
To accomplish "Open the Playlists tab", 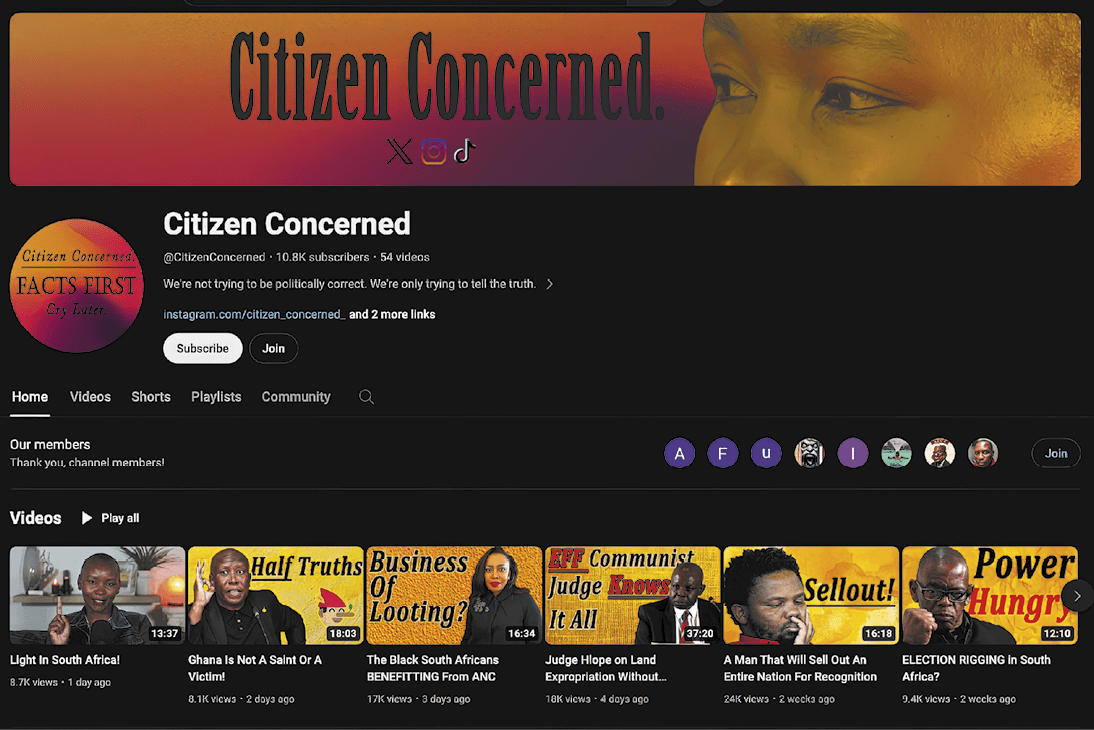I will click(216, 397).
